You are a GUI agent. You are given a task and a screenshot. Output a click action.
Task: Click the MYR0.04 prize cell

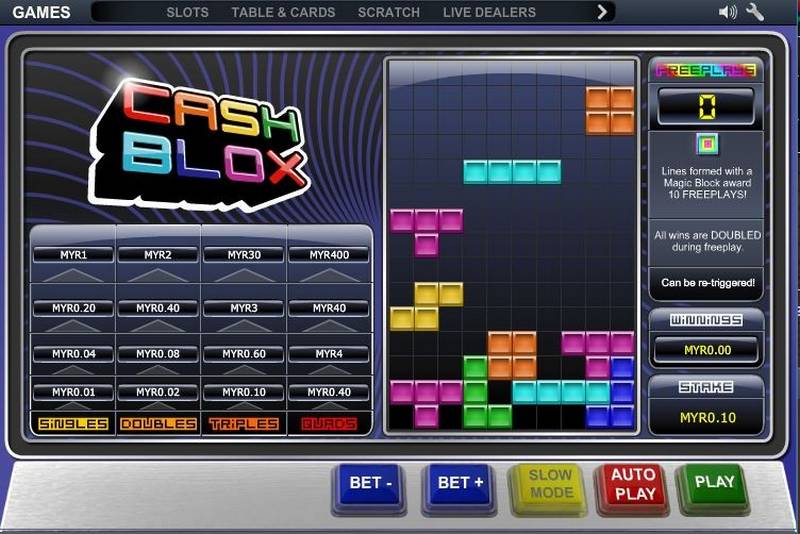pyautogui.click(x=73, y=354)
